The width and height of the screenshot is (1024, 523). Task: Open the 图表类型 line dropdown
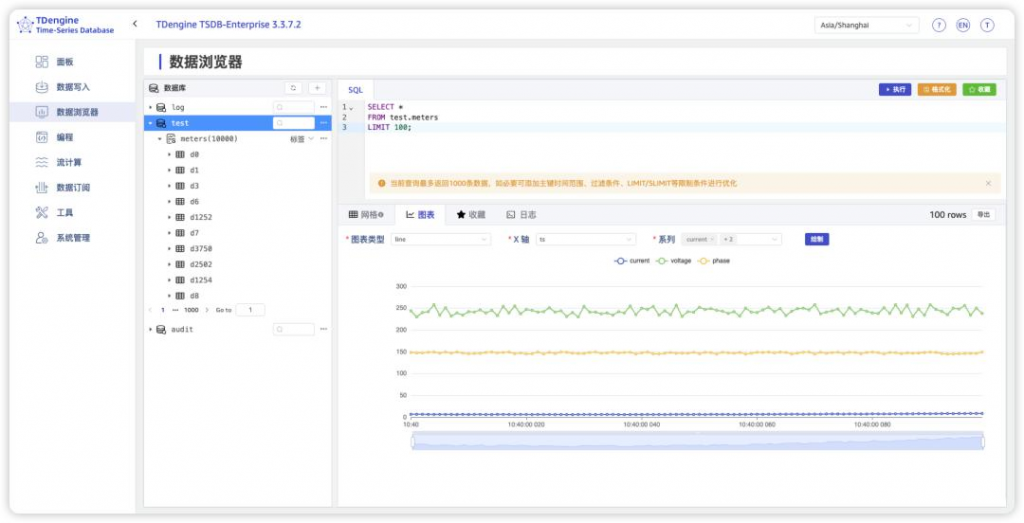tap(440, 240)
